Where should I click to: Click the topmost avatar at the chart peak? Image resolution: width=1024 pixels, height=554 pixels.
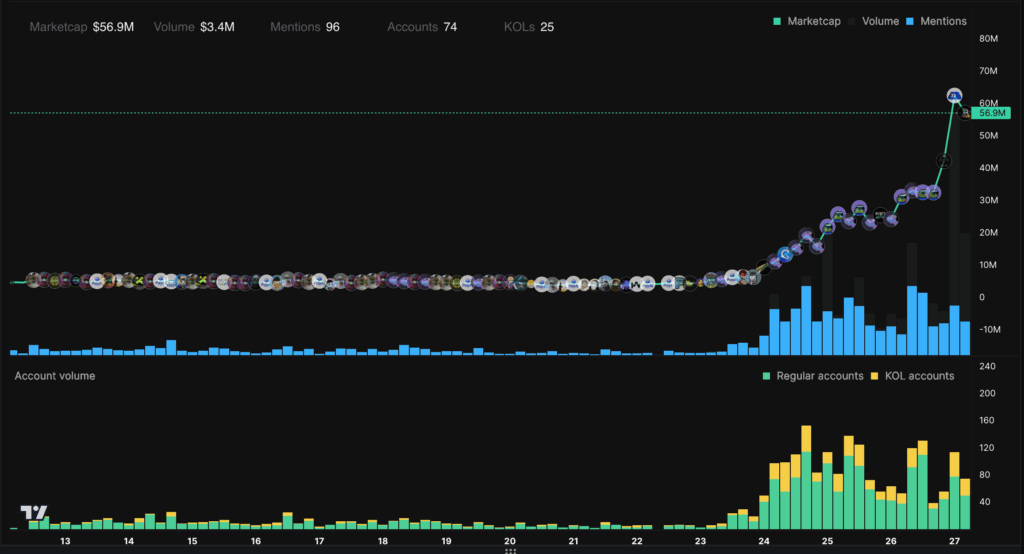click(x=954, y=96)
